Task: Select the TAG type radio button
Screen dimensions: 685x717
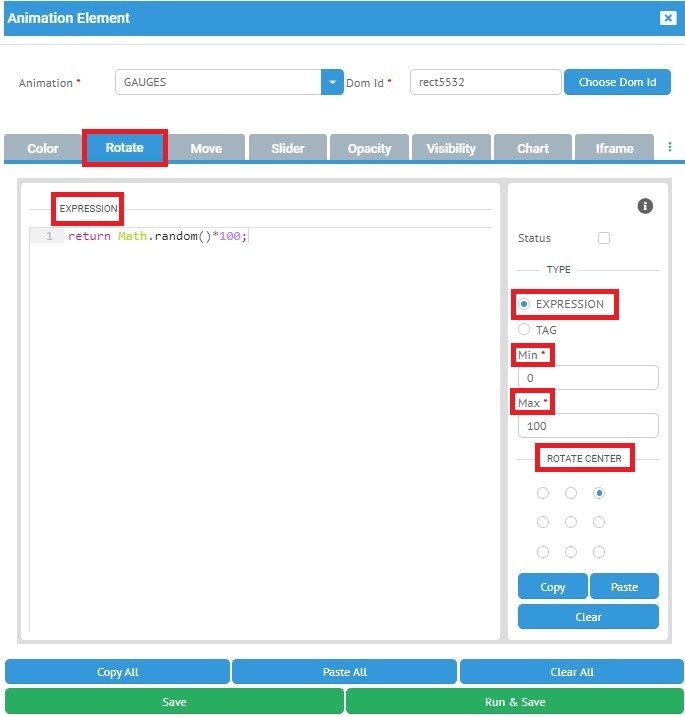Action: (x=524, y=330)
